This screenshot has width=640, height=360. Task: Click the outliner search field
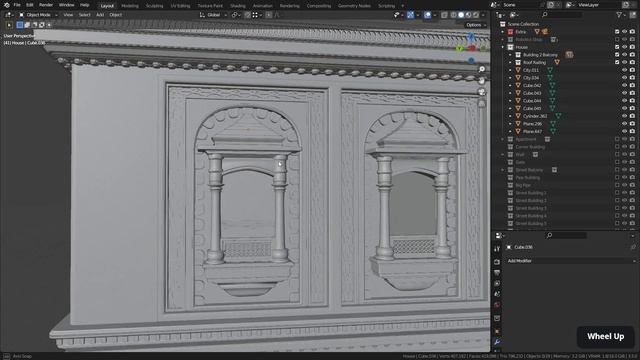(562, 15)
